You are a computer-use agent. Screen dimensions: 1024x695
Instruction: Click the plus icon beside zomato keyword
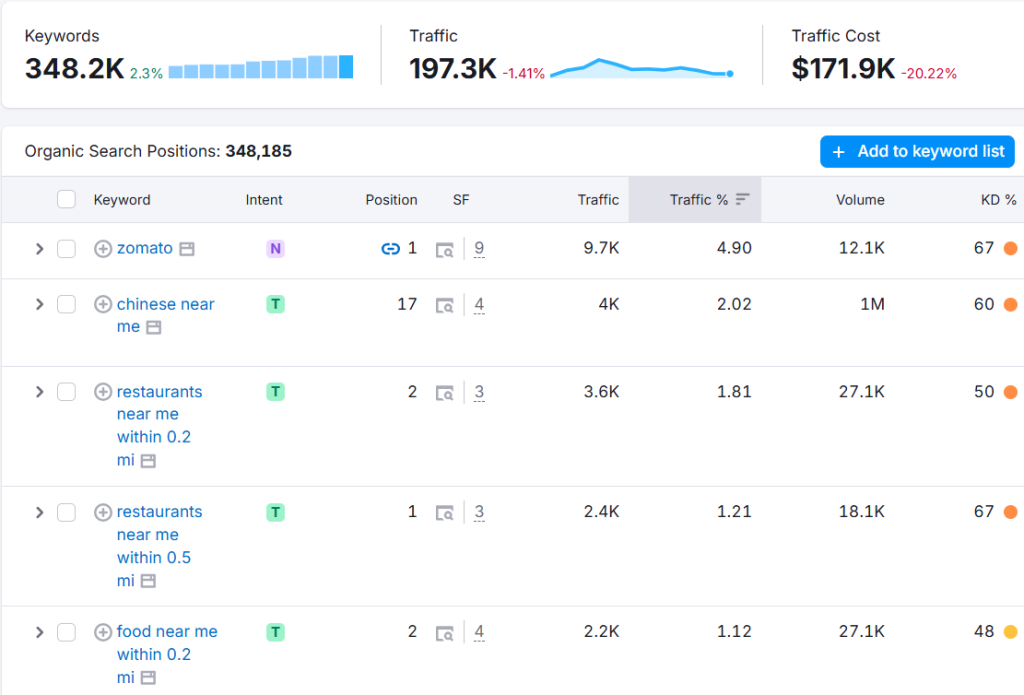tap(102, 249)
